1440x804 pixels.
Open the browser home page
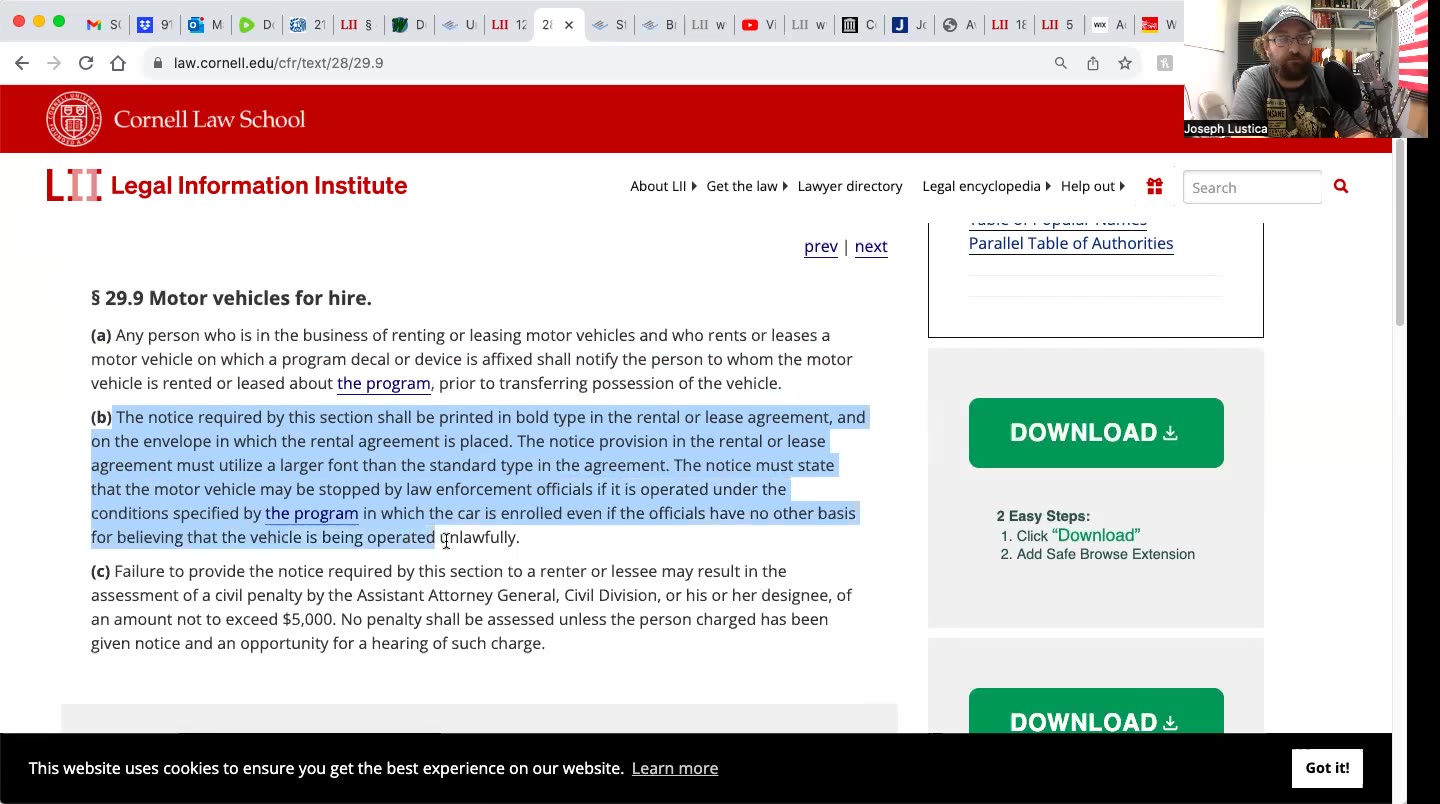(118, 63)
